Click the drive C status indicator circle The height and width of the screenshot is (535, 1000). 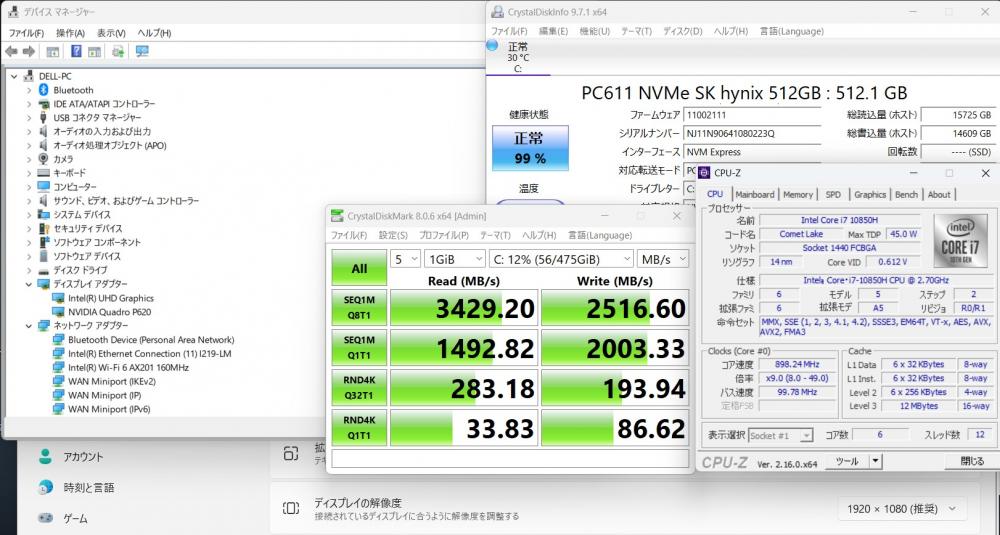pyautogui.click(x=492, y=46)
